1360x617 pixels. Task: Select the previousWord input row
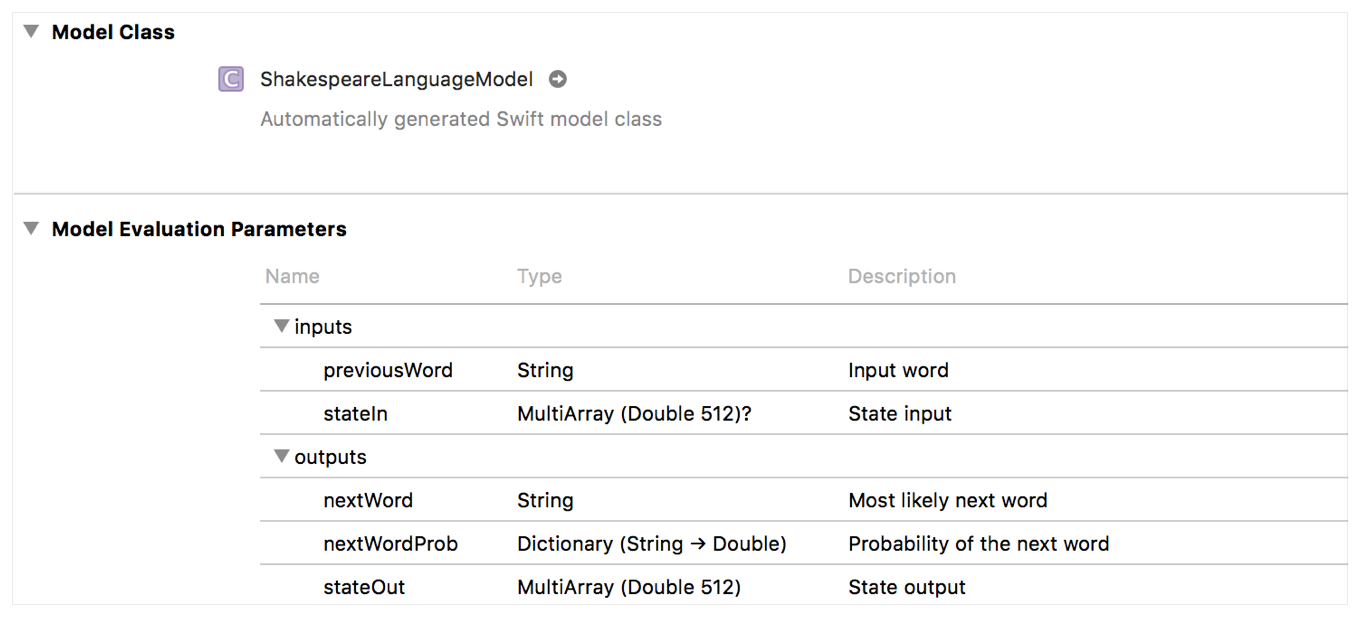[388, 370]
